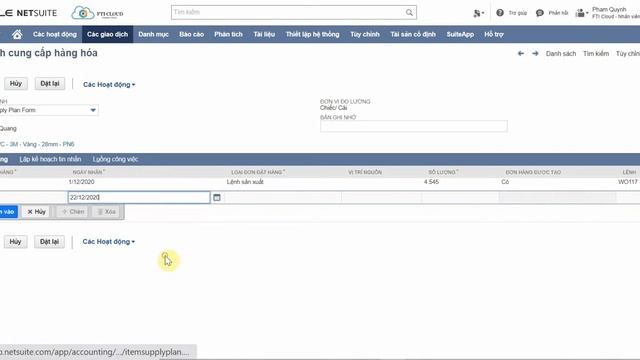Click the Loại đơn đặt hàng cell in edit row

coord(282,198)
